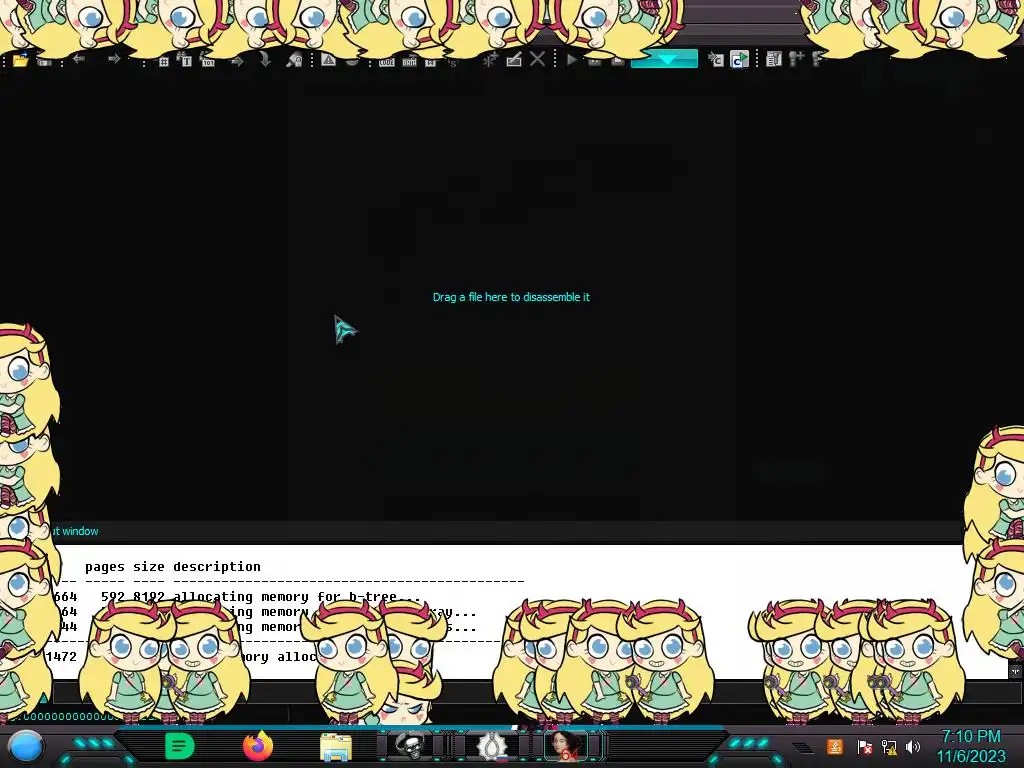Image resolution: width=1024 pixels, height=768 pixels.
Task: Click the 'allocating memory for b-tree...' line
Action: coord(297,596)
